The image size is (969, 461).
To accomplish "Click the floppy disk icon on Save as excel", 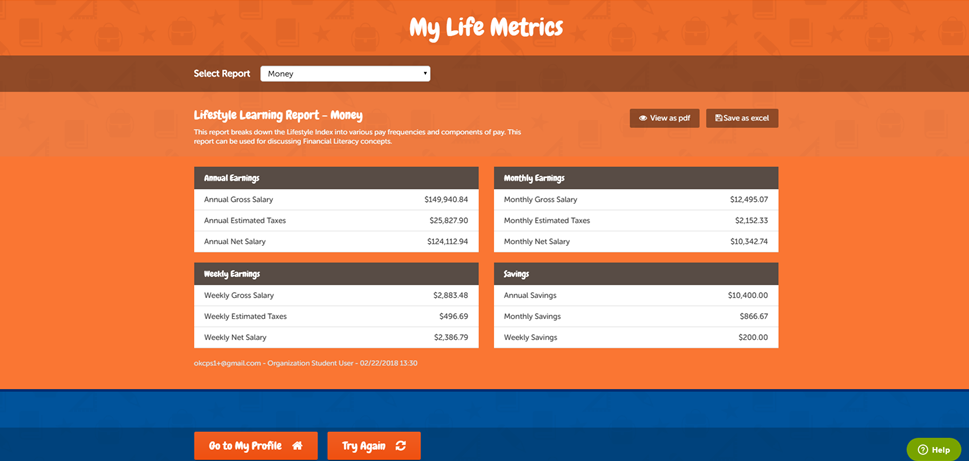I will click(x=719, y=118).
